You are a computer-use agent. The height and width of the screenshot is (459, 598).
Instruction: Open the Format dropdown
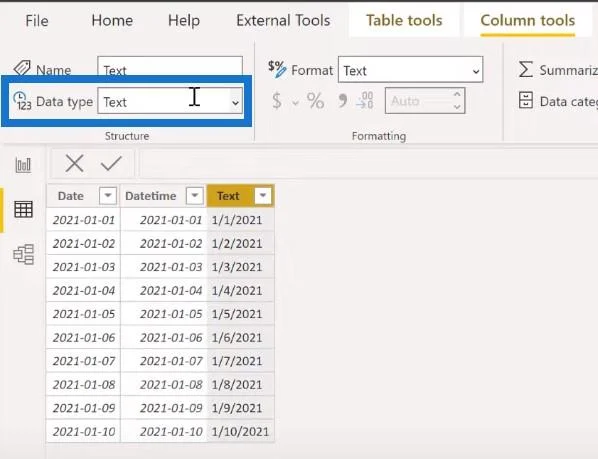coord(410,70)
